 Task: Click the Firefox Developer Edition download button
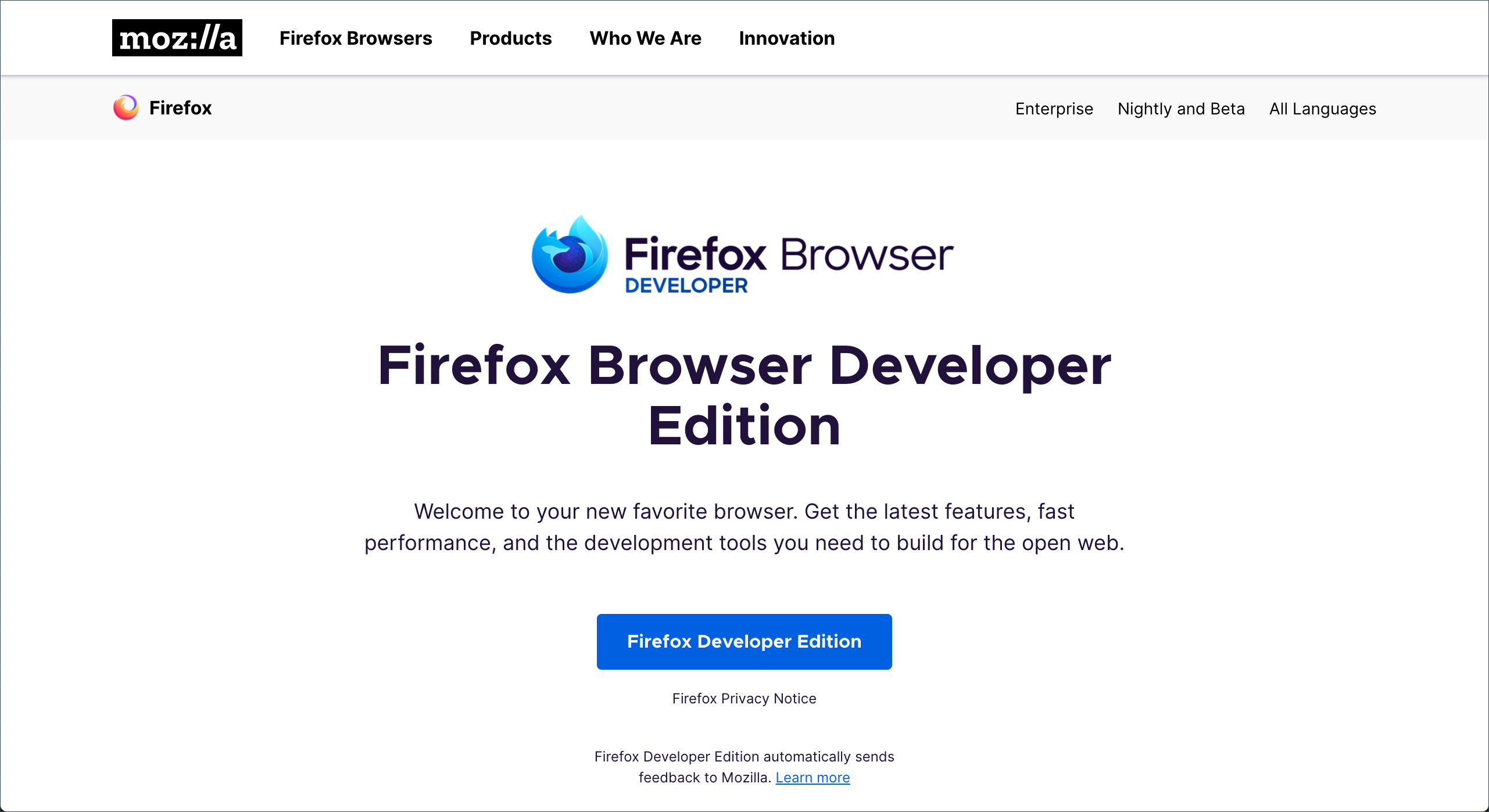(x=745, y=641)
